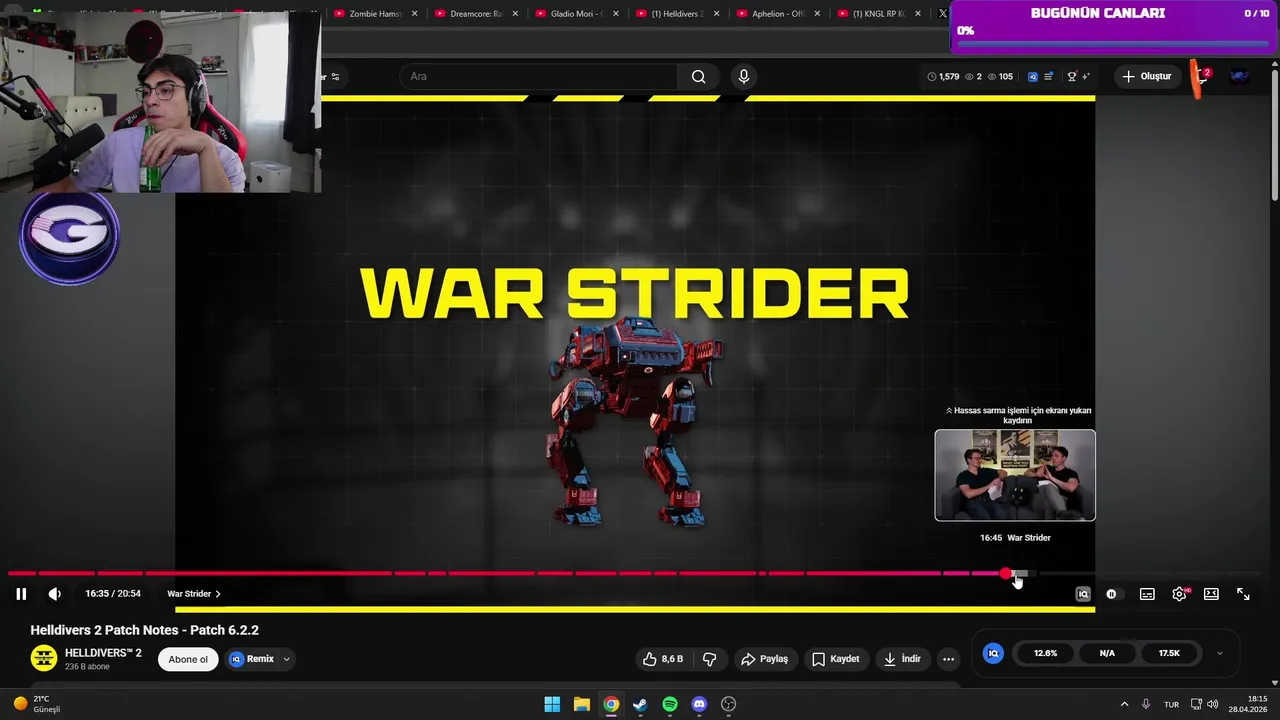This screenshot has height=720, width=1280.
Task: Show hidden tray icons chevron
Action: point(1124,704)
